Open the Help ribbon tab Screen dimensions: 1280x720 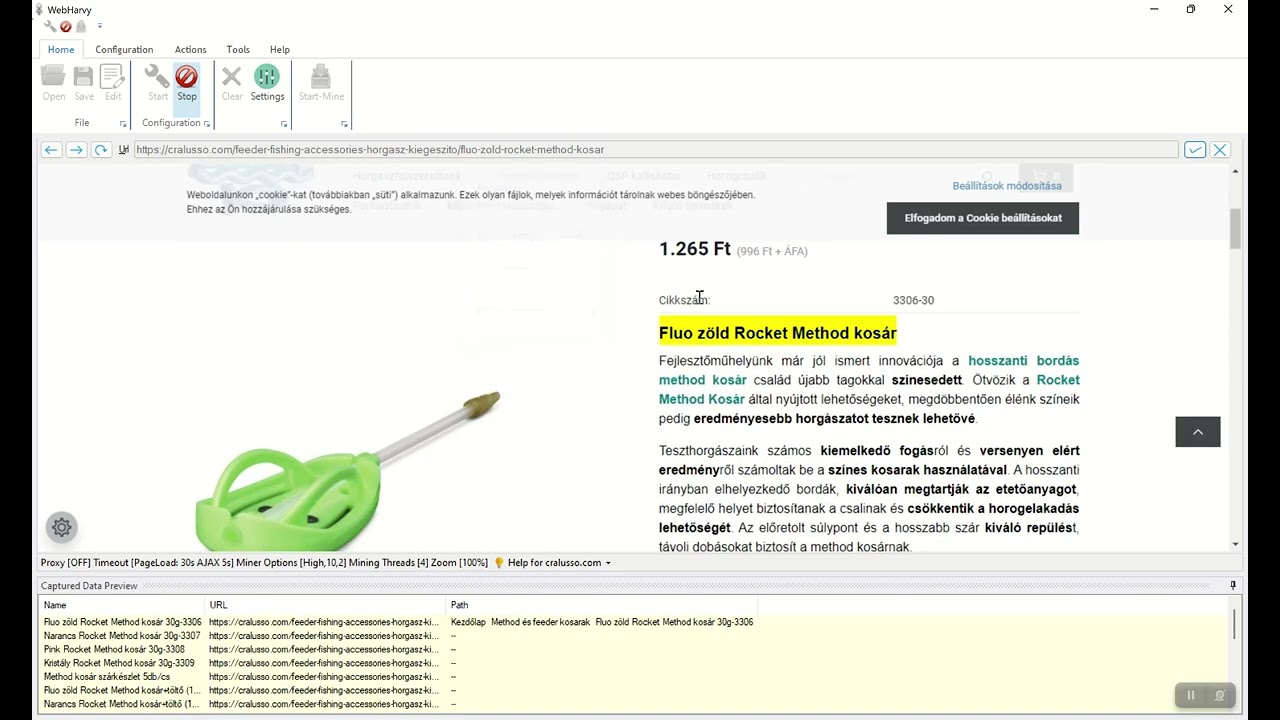coord(280,49)
